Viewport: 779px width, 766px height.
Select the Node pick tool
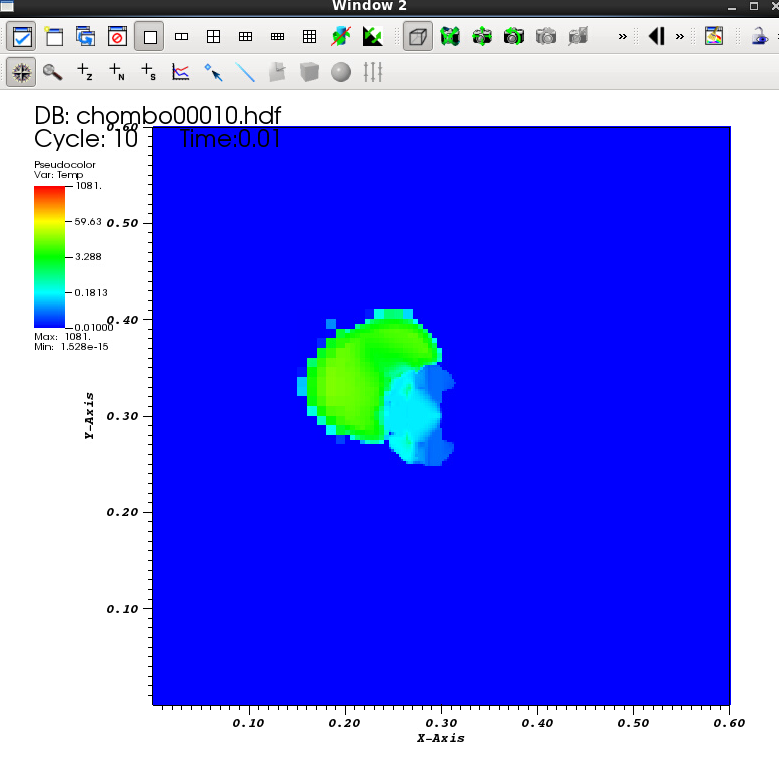116,72
